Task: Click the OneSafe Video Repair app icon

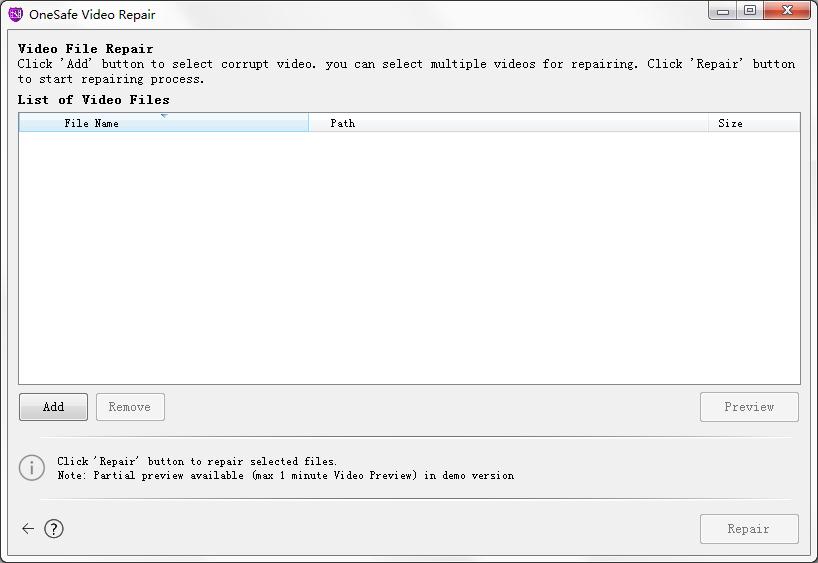Action: tap(15, 14)
